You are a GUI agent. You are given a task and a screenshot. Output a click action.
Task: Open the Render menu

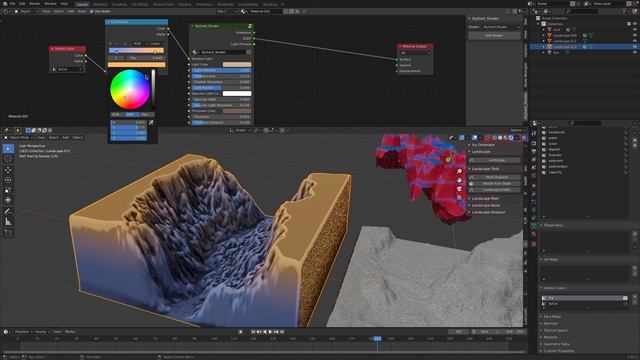point(35,4)
